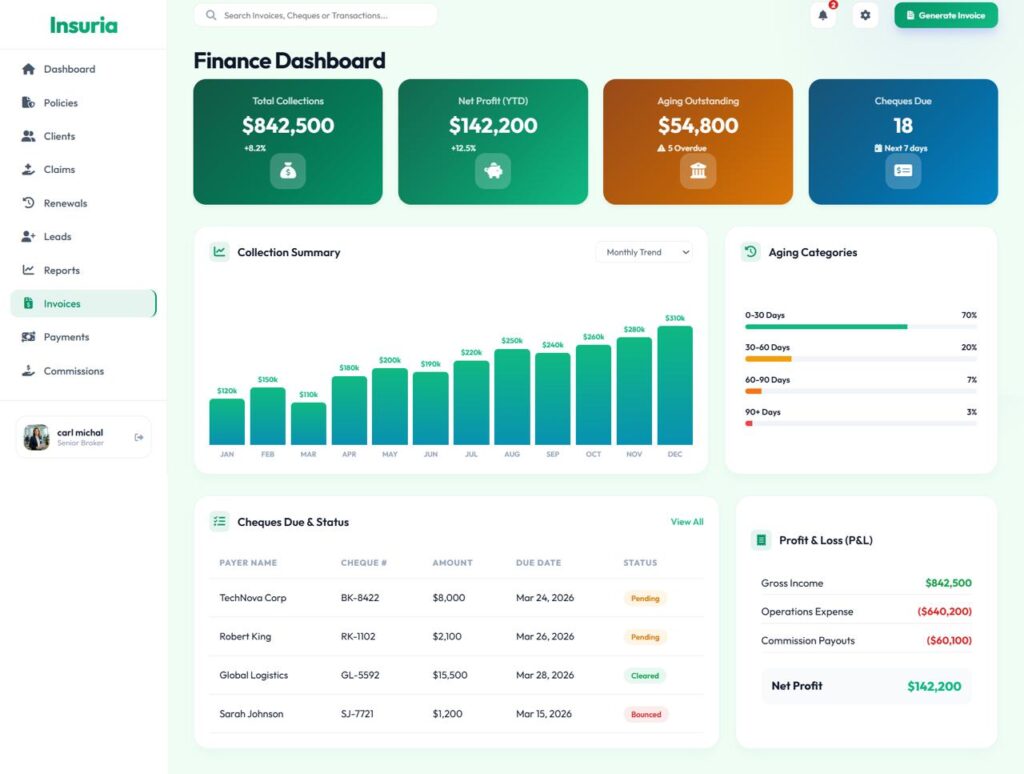Screen dimensions: 1024x774
Task: Click the notification bell icon
Action: (823, 15)
